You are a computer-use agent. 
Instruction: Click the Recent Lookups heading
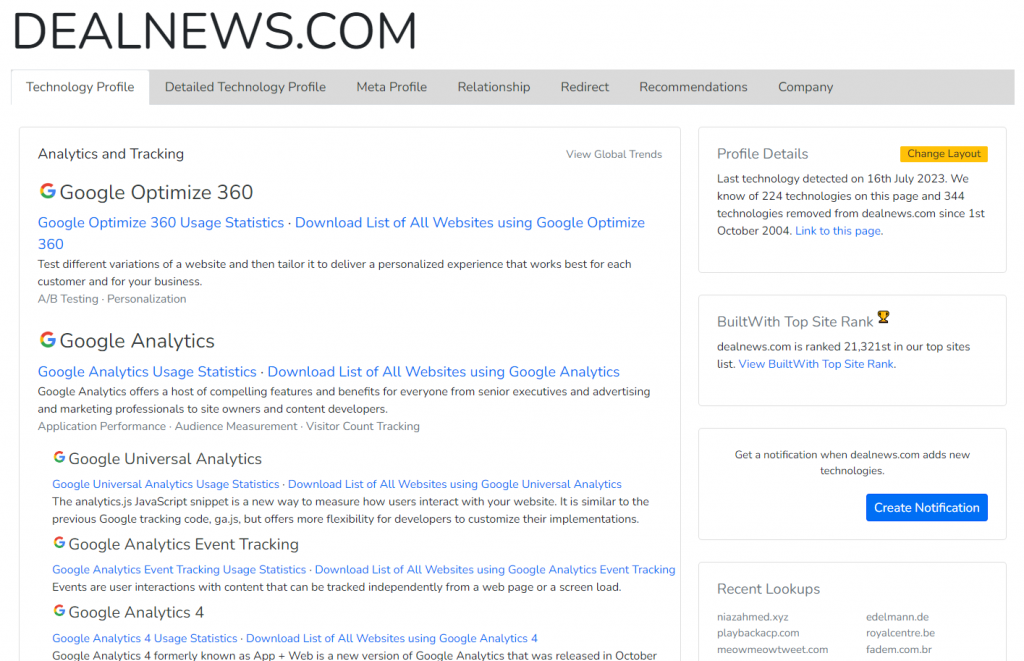pos(768,589)
